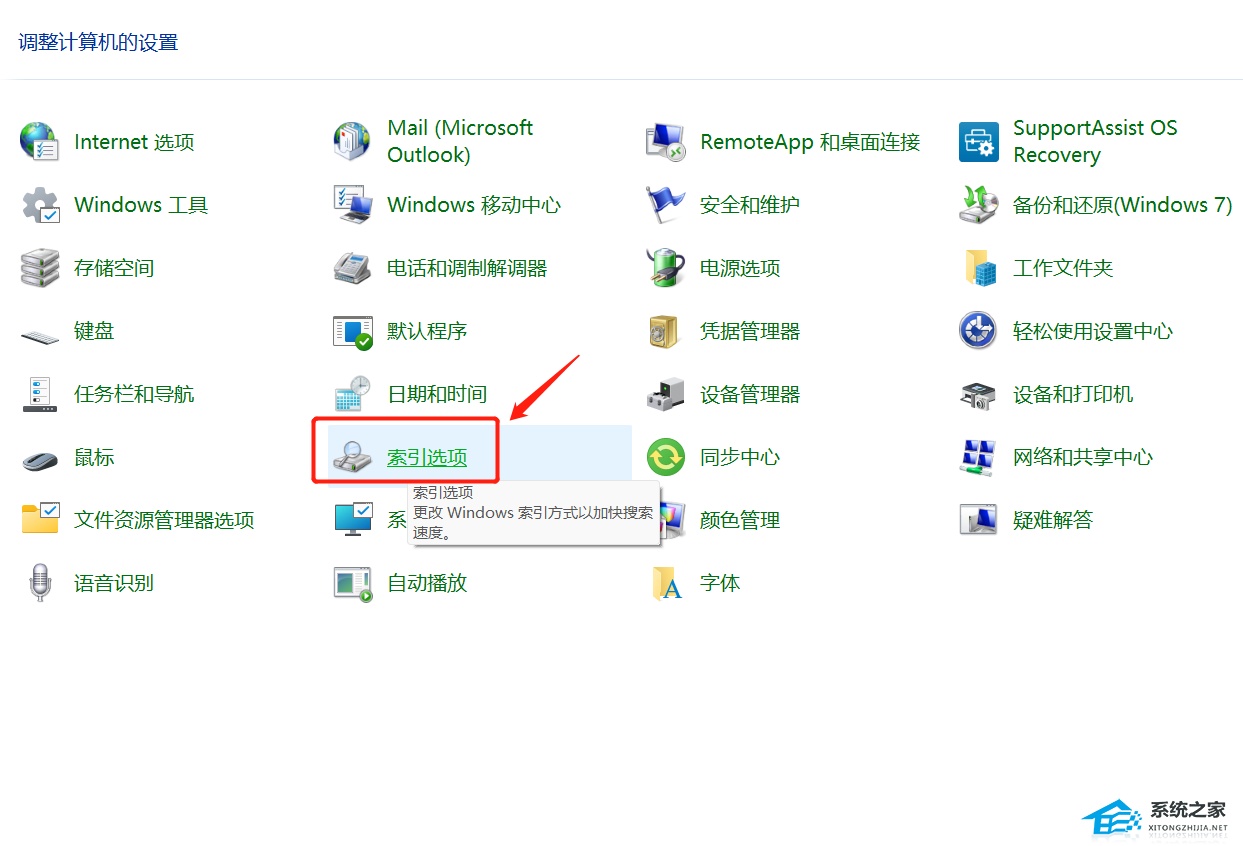Click the 自动播放 icon
The width and height of the screenshot is (1243, 846).
pyautogui.click(x=353, y=583)
